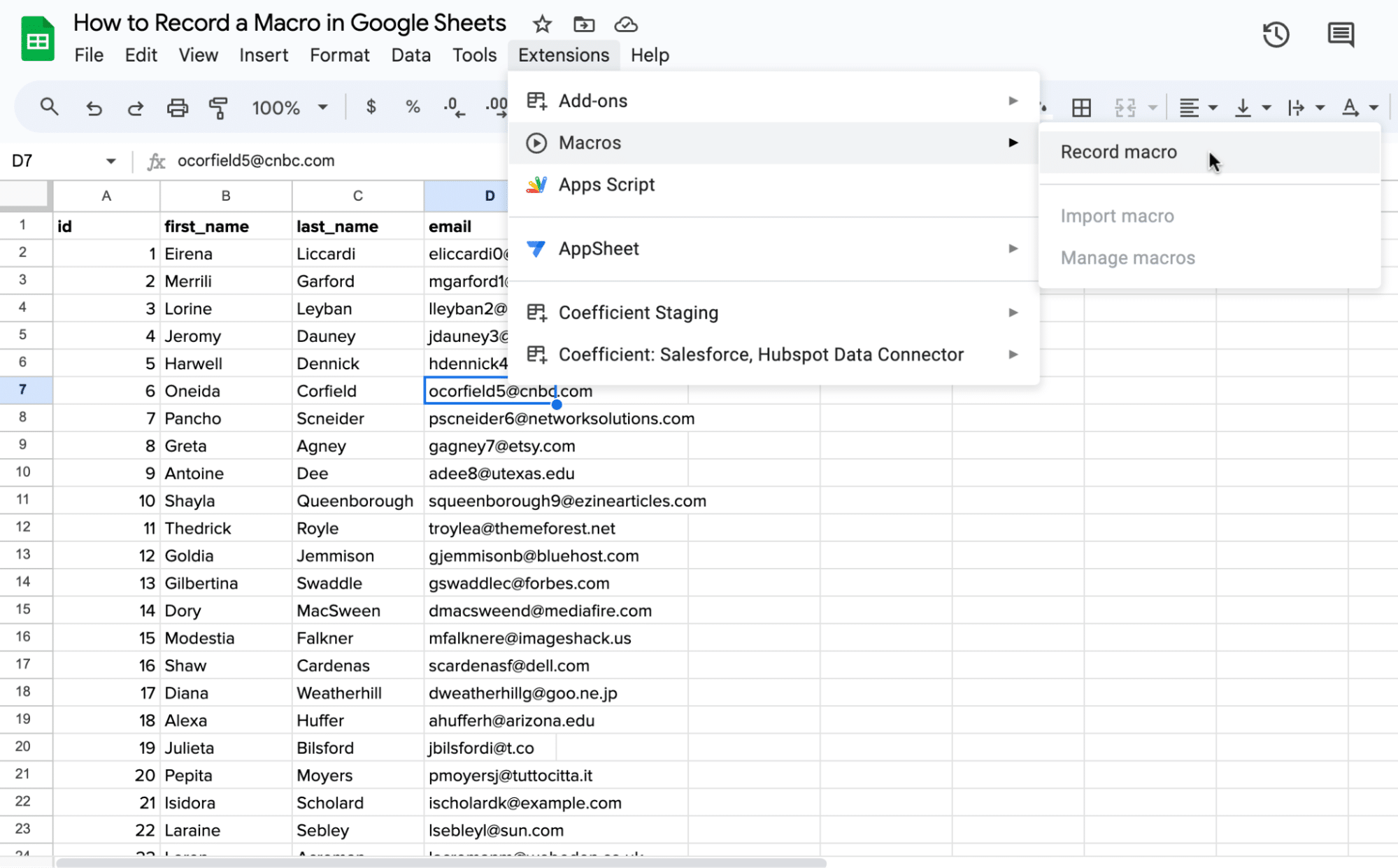Screen dimensions: 1398x868
Task: Click the horizontal align icon
Action: [1189, 108]
